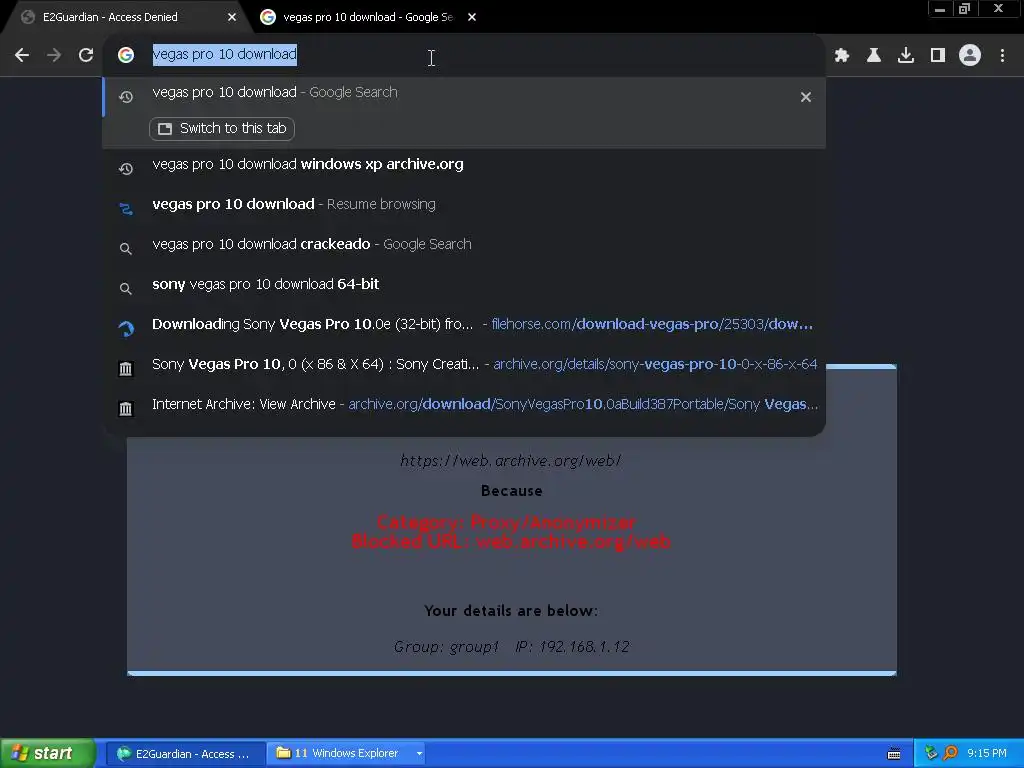Restore down the Chrome window
The height and width of the screenshot is (768, 1024).
coord(964,9)
